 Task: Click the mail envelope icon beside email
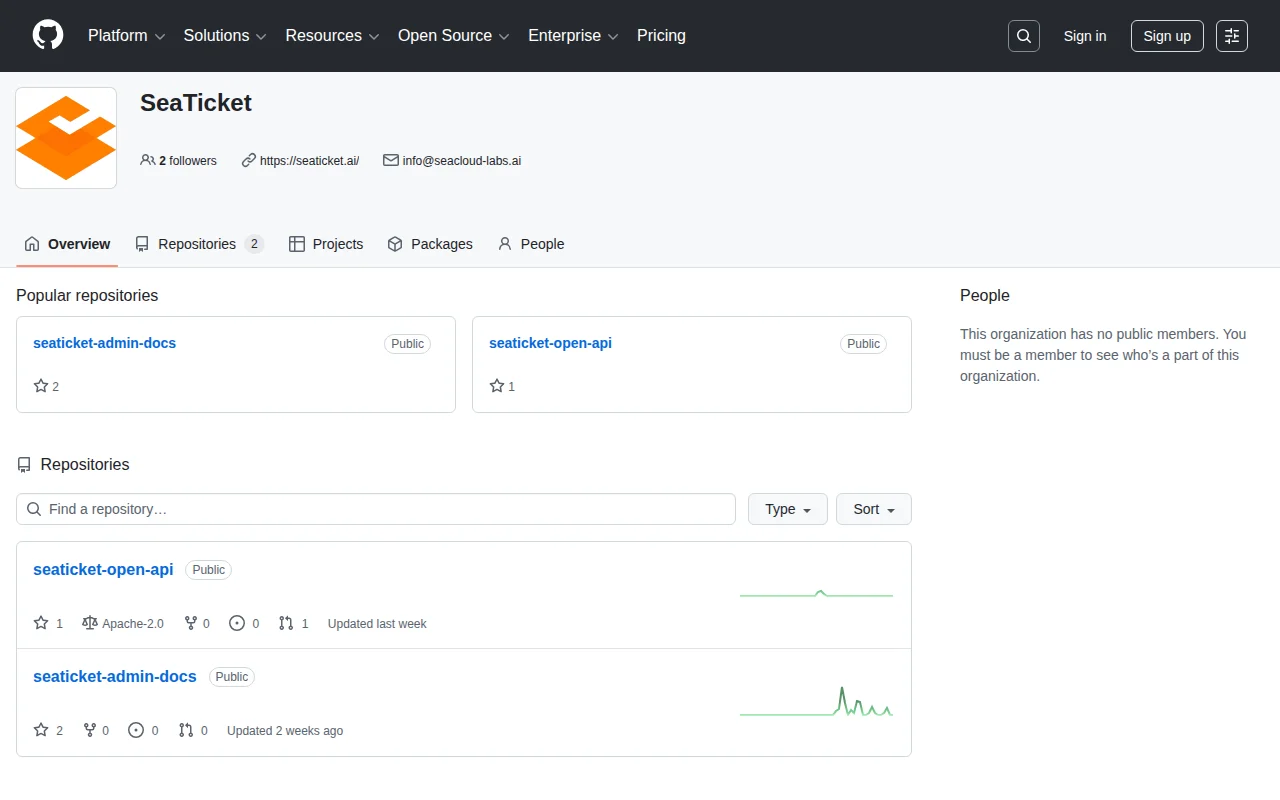391,160
